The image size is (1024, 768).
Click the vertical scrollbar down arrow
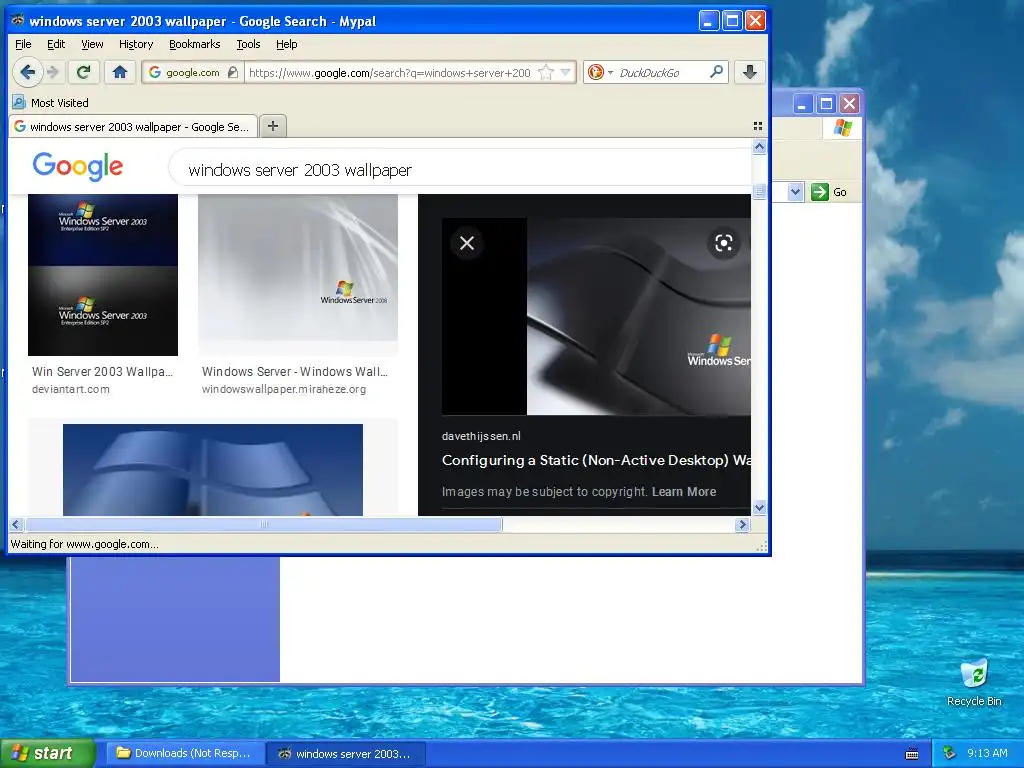759,507
